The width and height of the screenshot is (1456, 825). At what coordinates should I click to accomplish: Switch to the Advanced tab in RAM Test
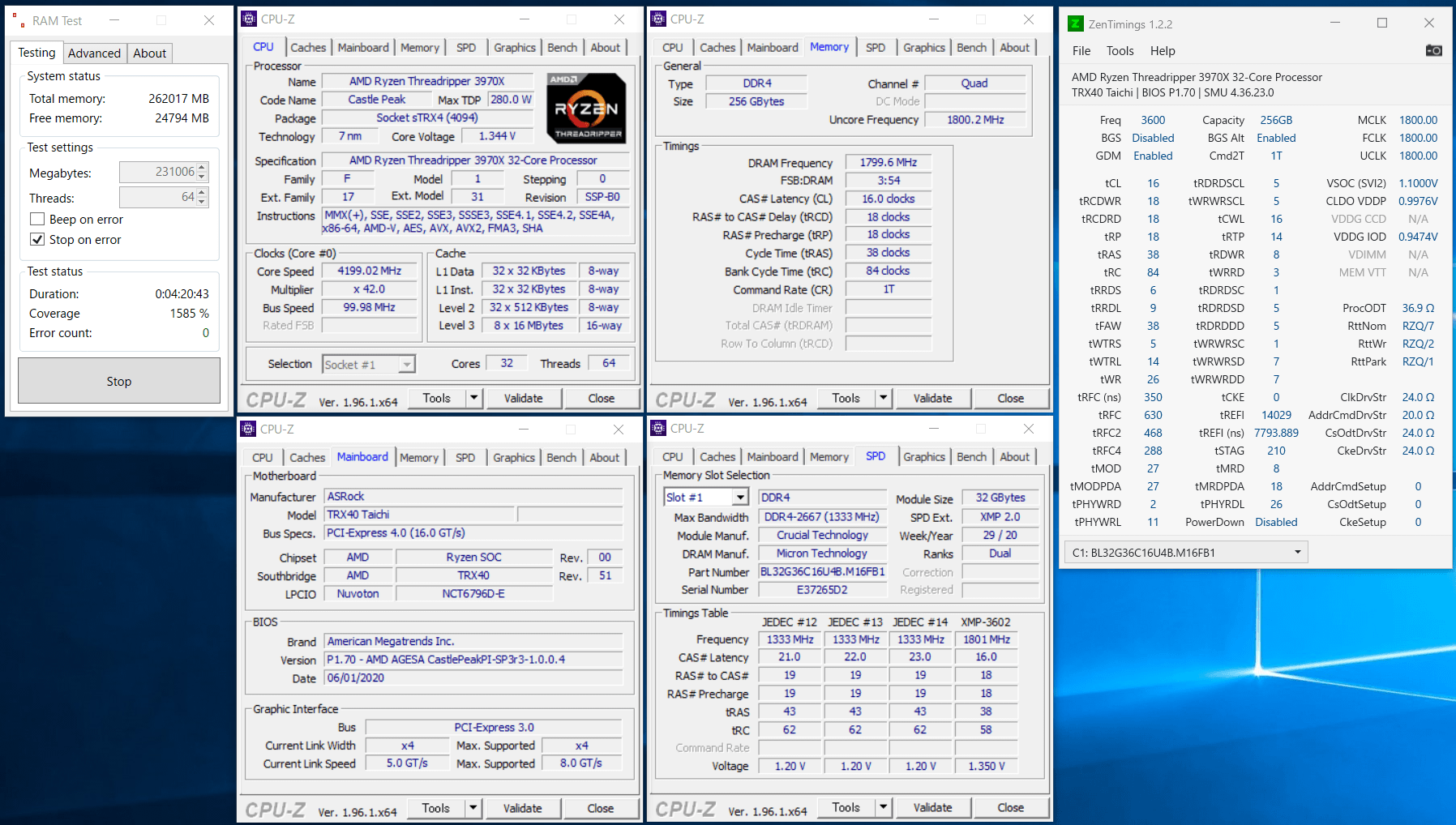[94, 53]
